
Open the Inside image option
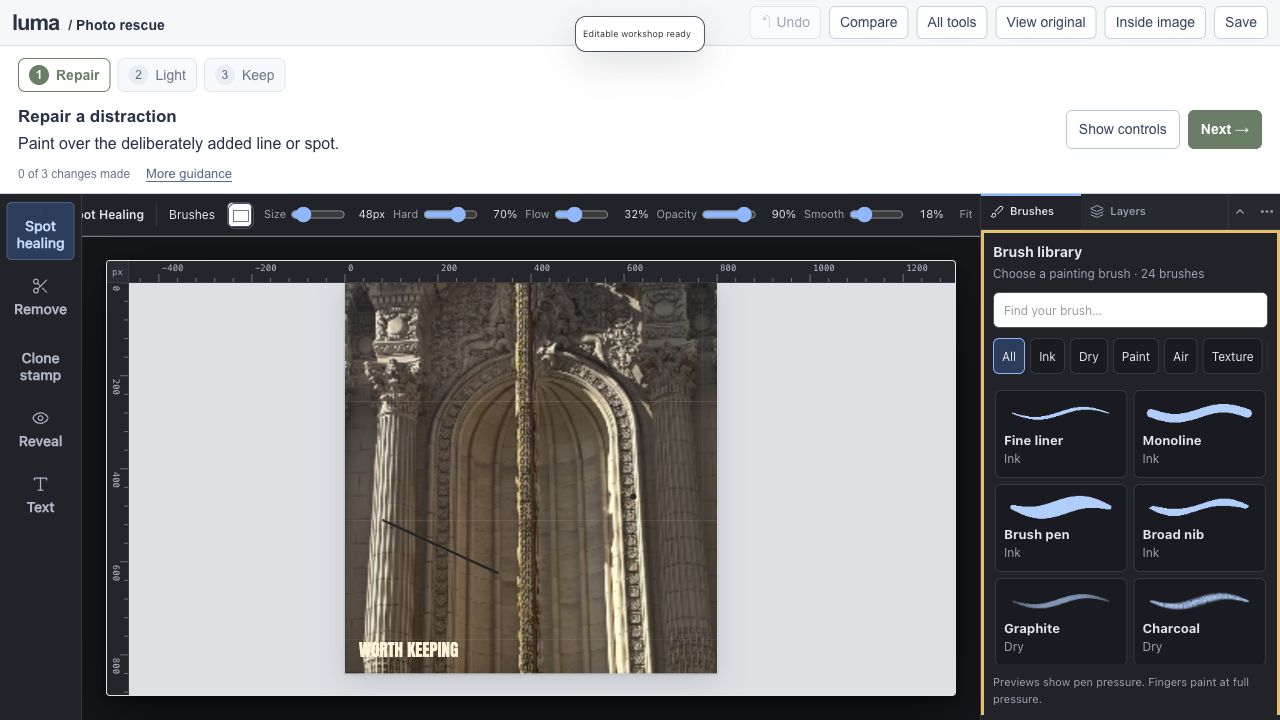1155,22
